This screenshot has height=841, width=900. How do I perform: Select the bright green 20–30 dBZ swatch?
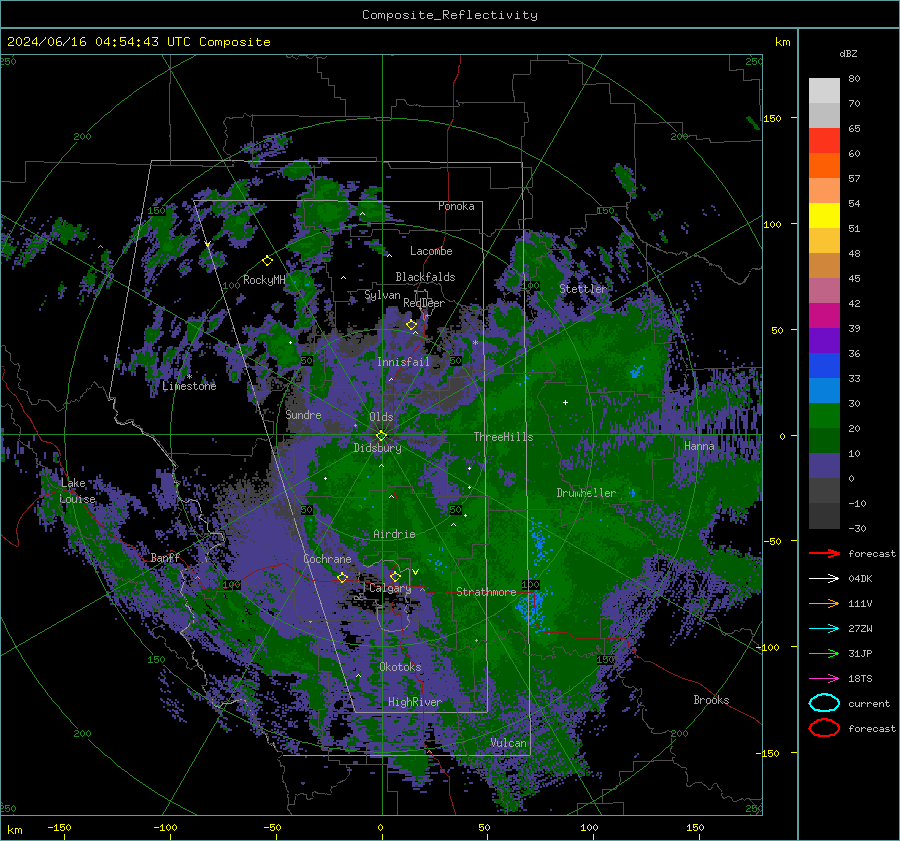824,416
